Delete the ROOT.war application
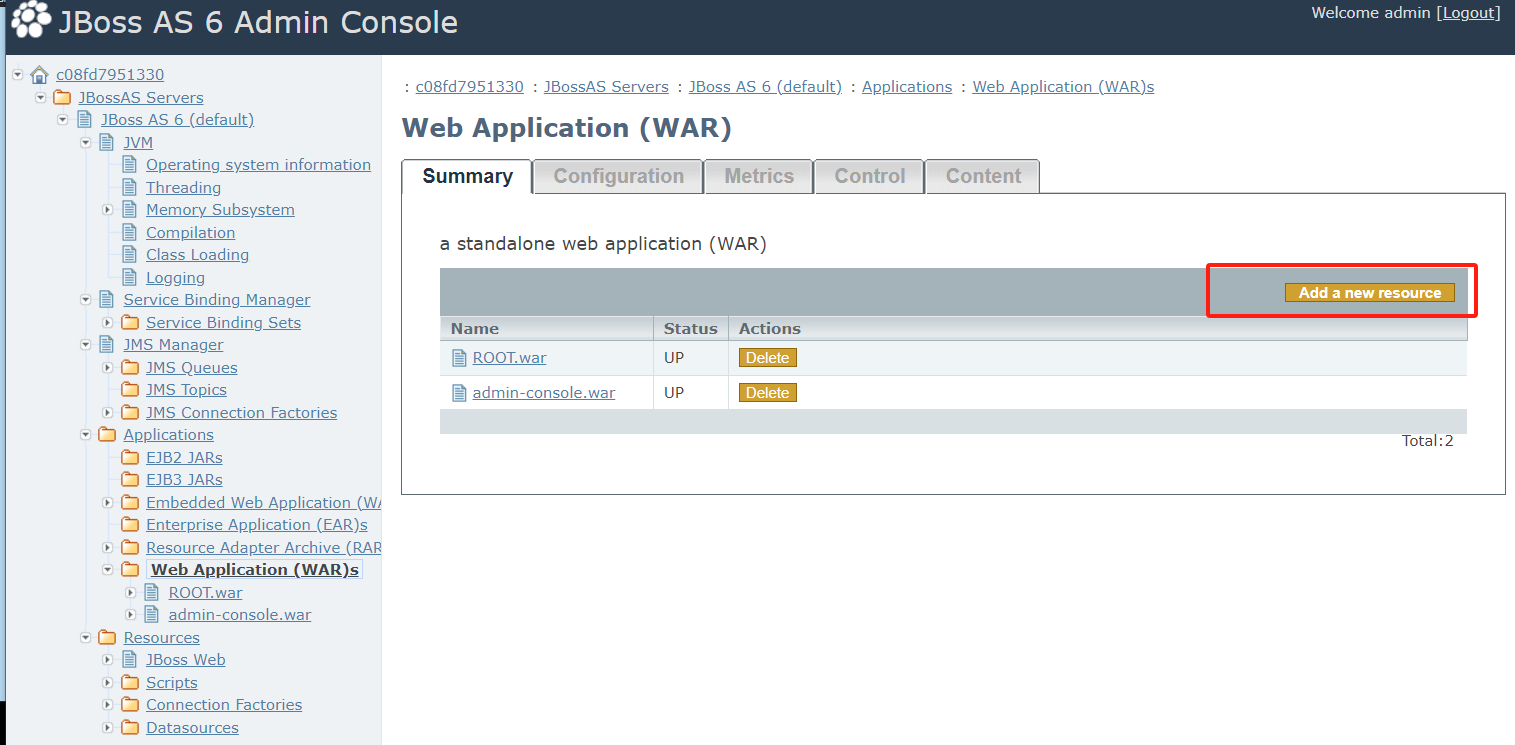Viewport: 1515px width, 745px height. coord(768,358)
